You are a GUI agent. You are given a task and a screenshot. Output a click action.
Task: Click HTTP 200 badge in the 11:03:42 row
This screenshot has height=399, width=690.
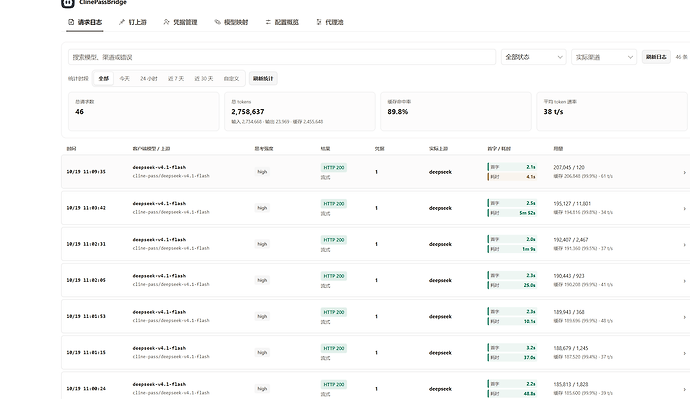click(x=334, y=204)
